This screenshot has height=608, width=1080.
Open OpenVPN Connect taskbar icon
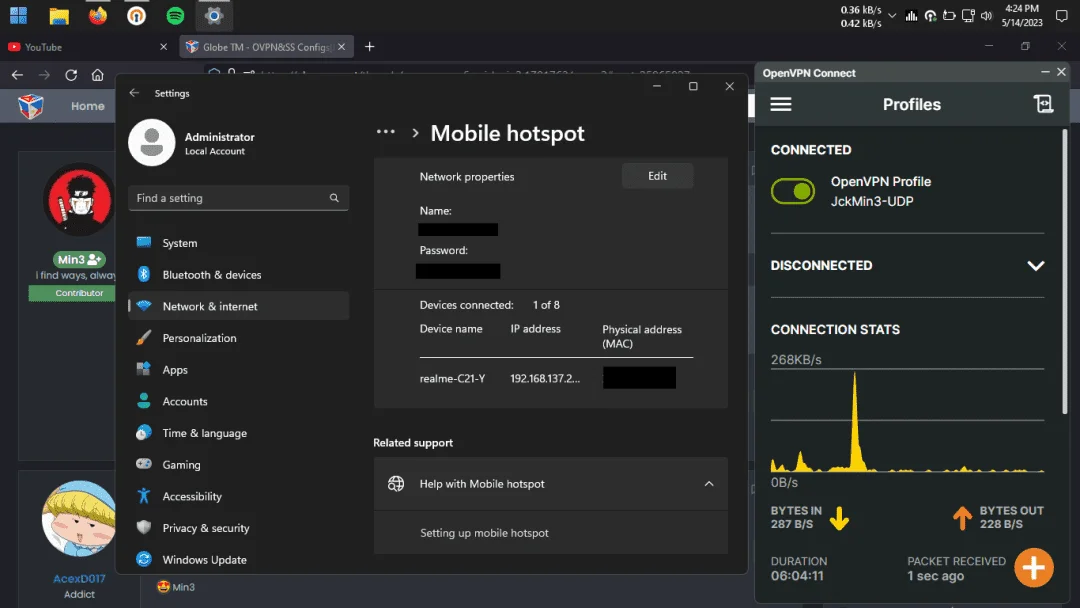(x=136, y=15)
